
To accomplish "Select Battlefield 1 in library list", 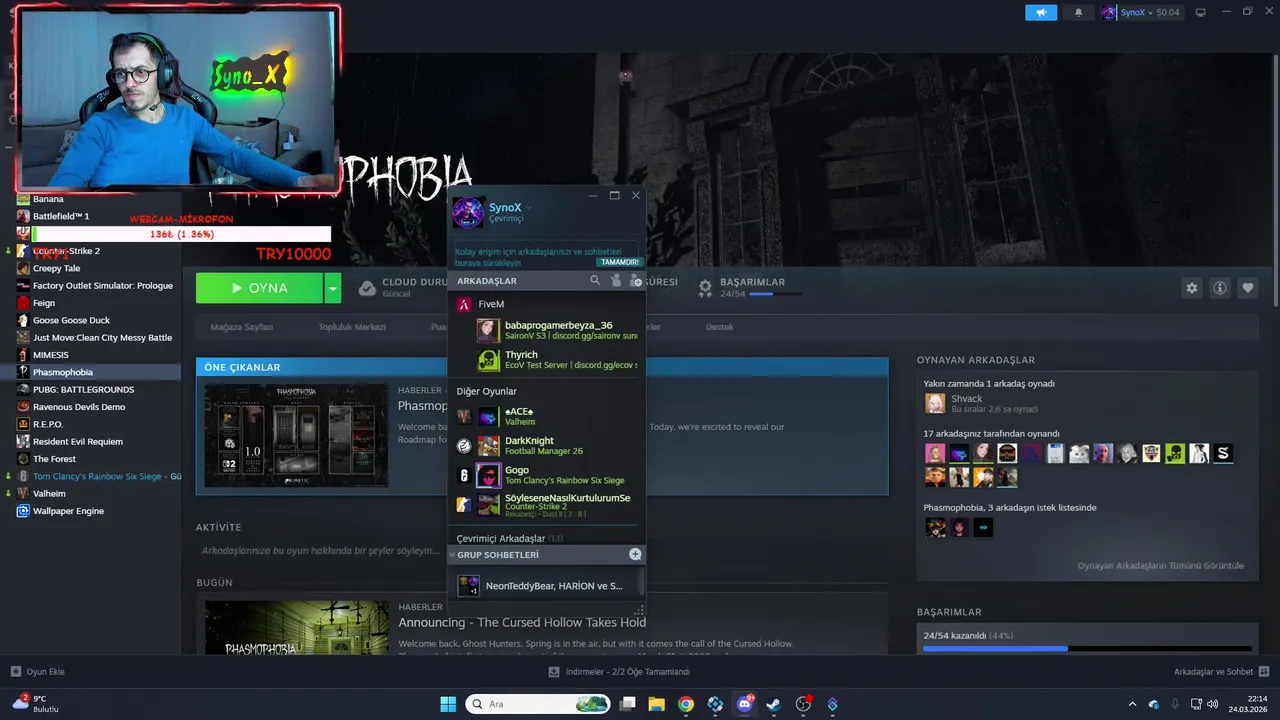I will point(61,216).
